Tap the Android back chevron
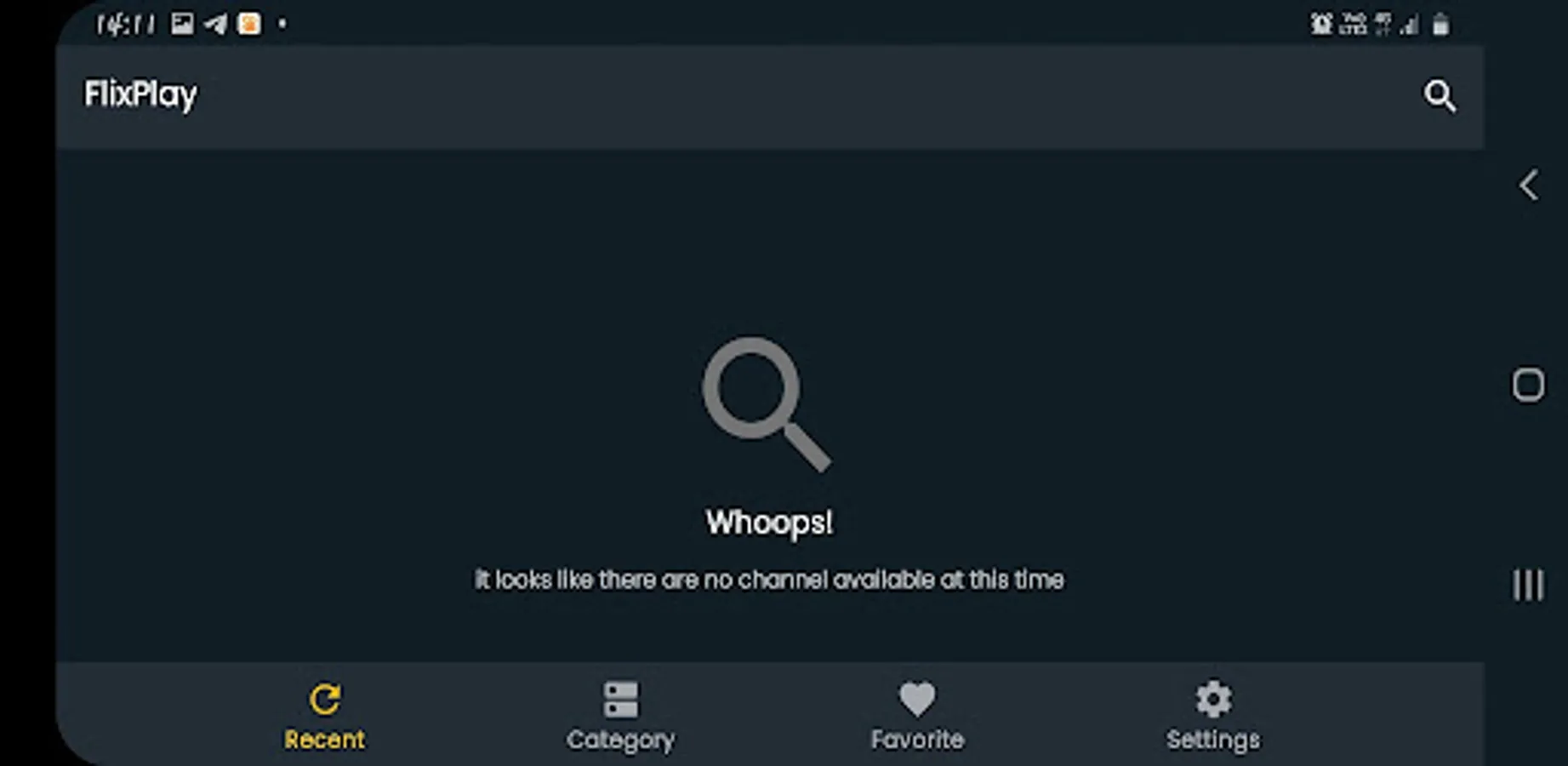Viewport: 1568px width, 766px height. pyautogui.click(x=1529, y=185)
